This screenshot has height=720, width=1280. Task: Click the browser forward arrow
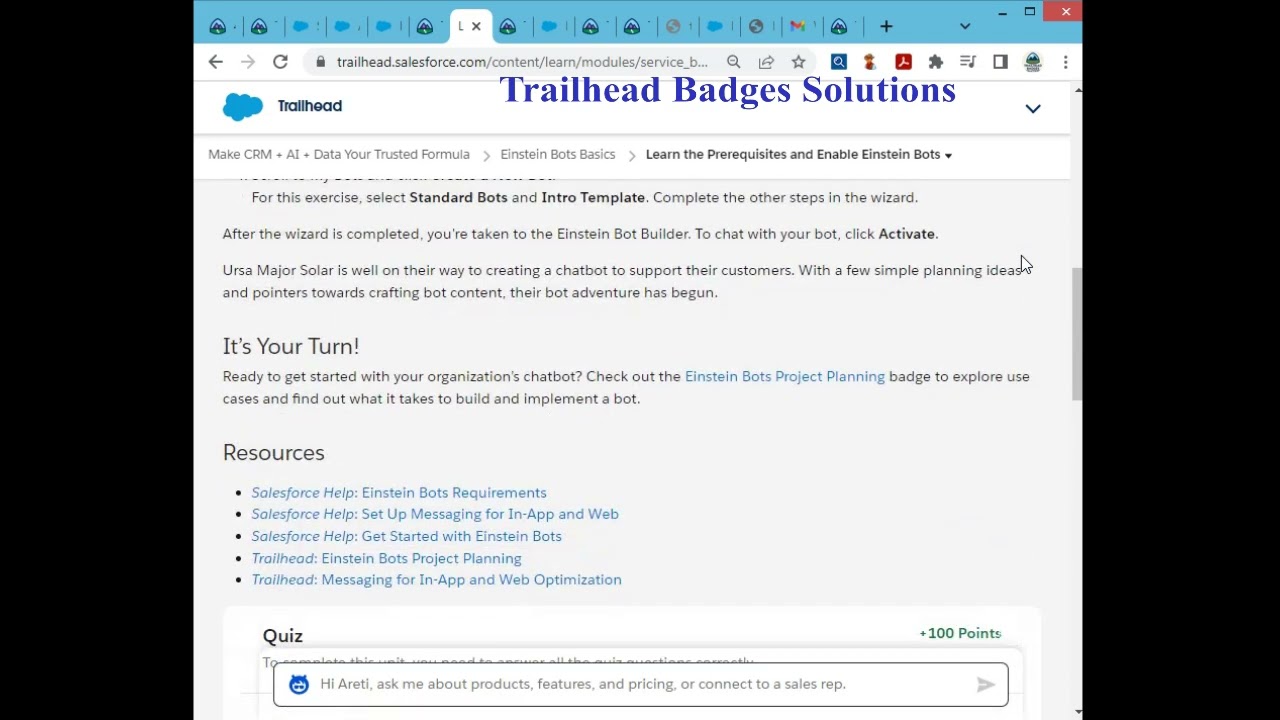coord(248,62)
